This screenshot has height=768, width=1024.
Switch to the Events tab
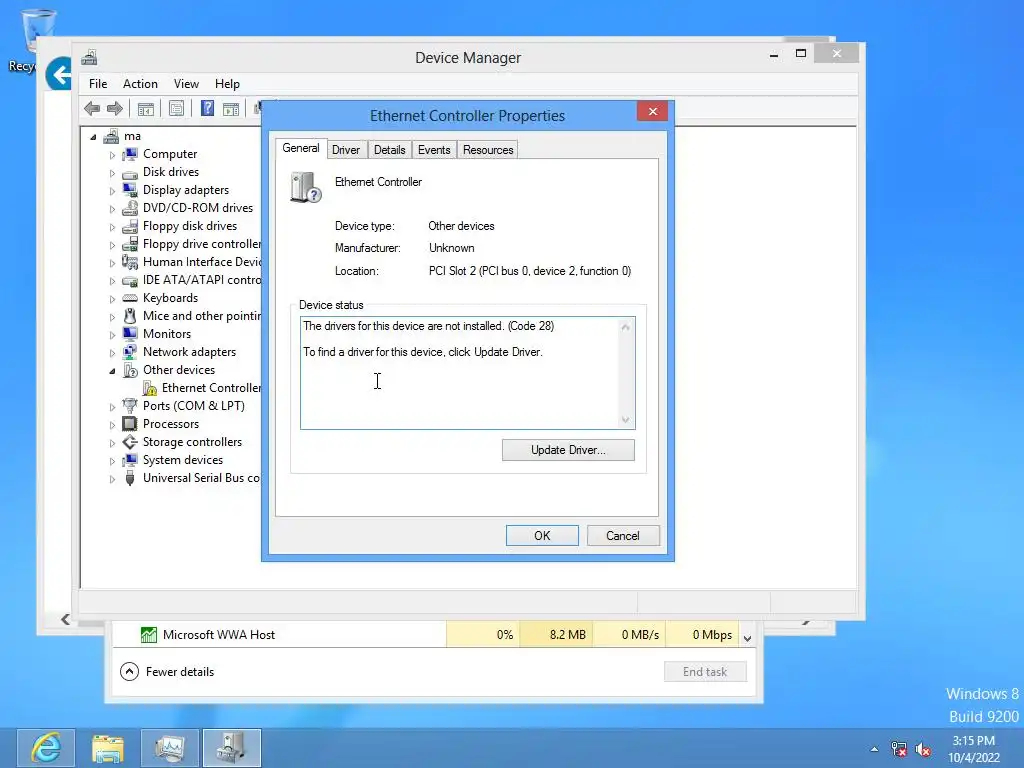434,150
